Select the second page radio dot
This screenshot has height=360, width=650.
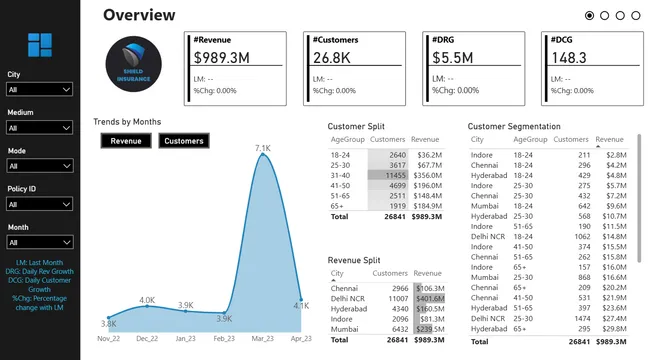pos(604,16)
